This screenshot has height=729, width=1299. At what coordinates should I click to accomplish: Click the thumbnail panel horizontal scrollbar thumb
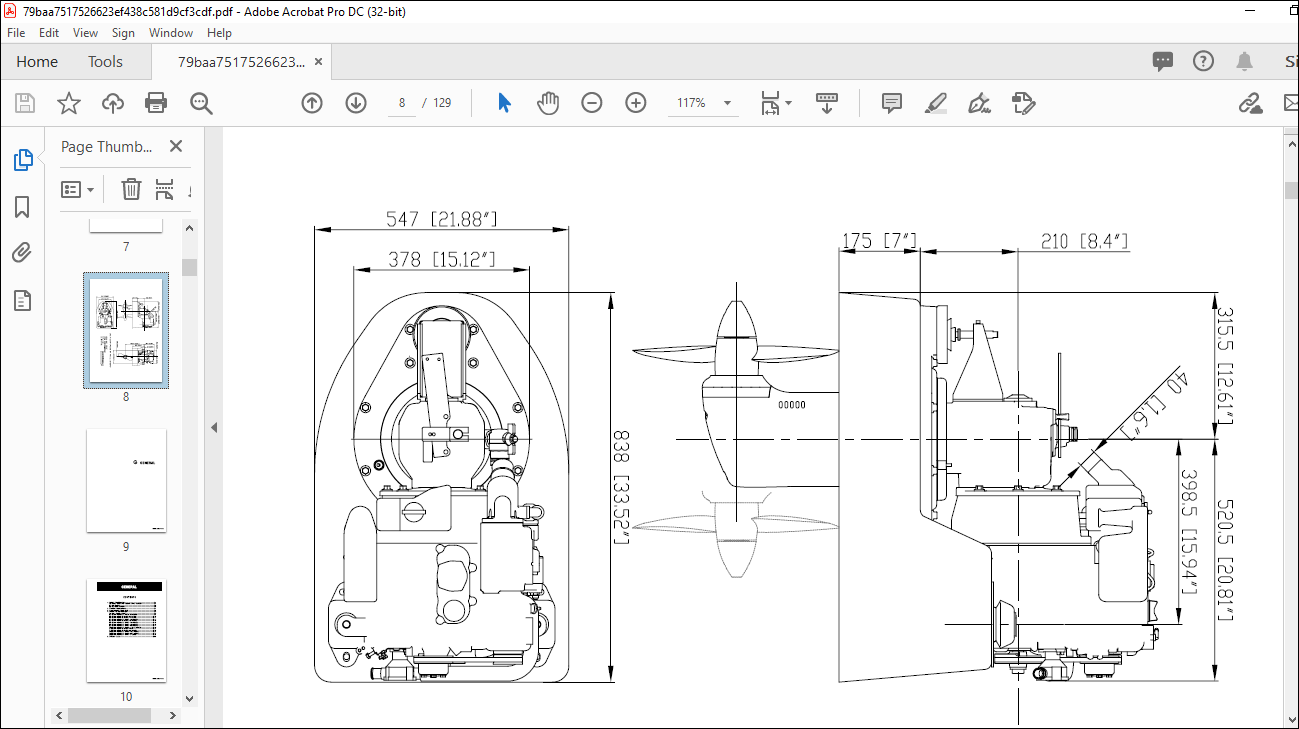point(109,716)
